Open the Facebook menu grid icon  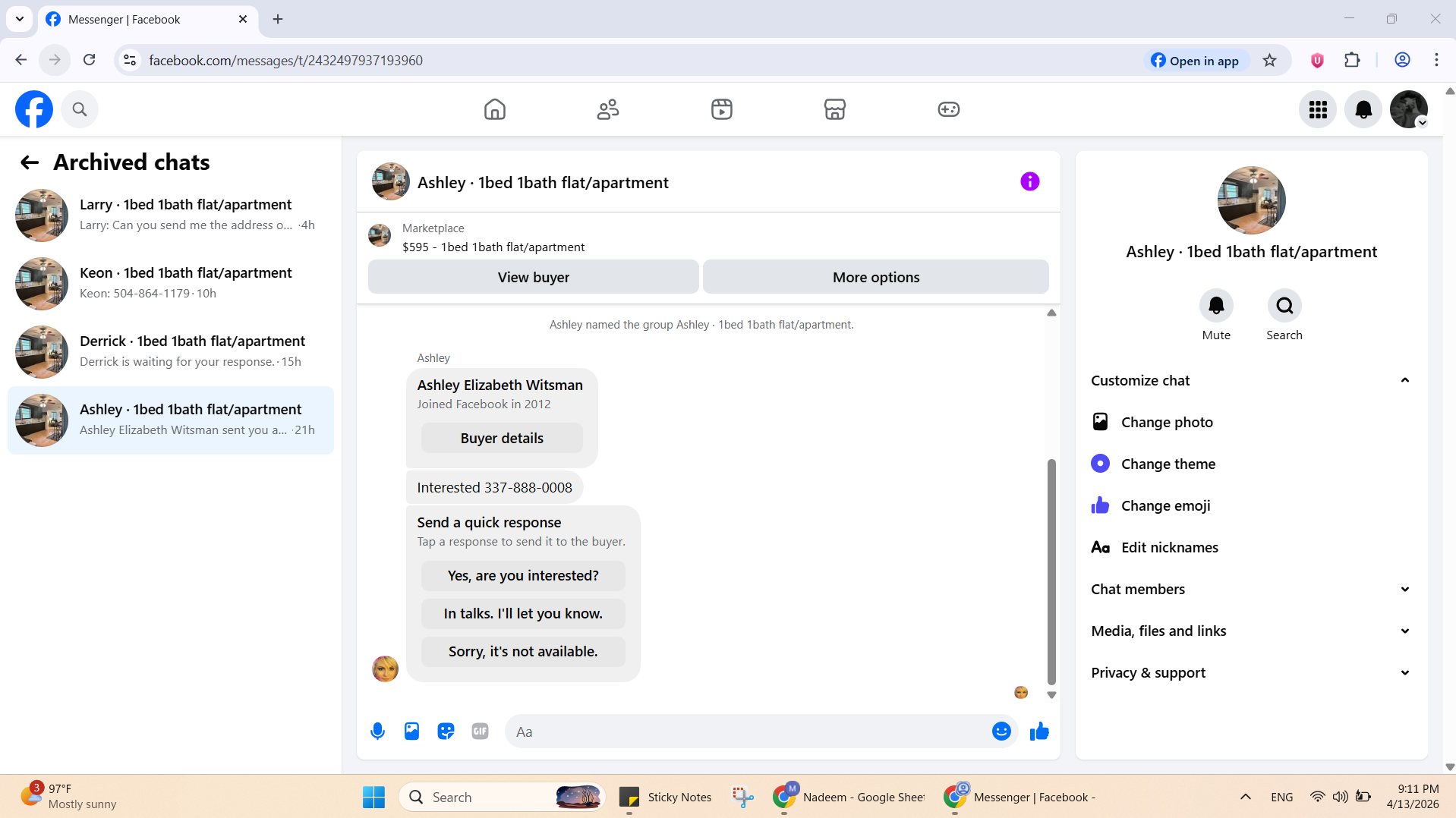point(1318,110)
